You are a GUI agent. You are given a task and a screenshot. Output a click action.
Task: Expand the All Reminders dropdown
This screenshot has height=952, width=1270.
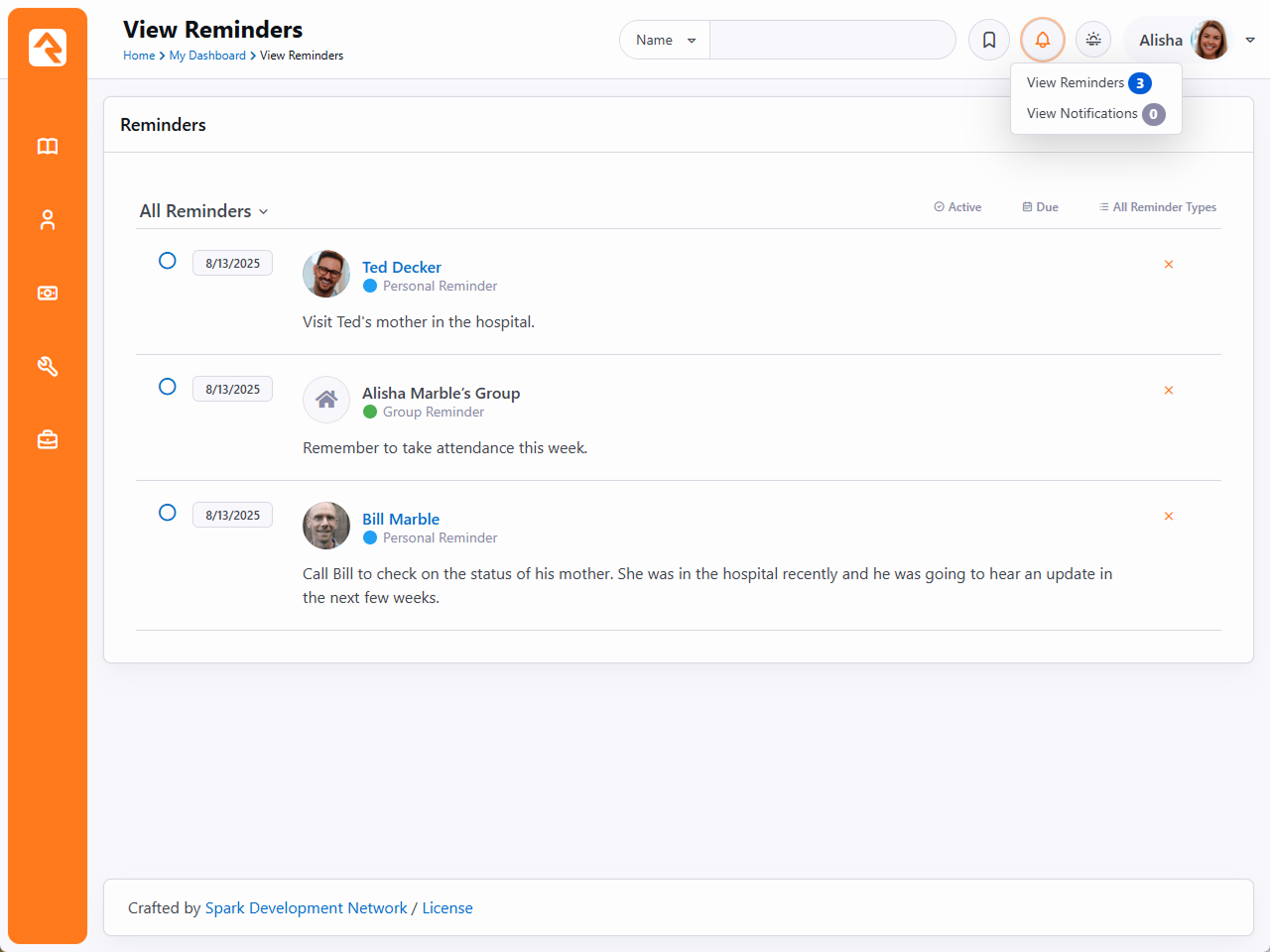tap(203, 211)
